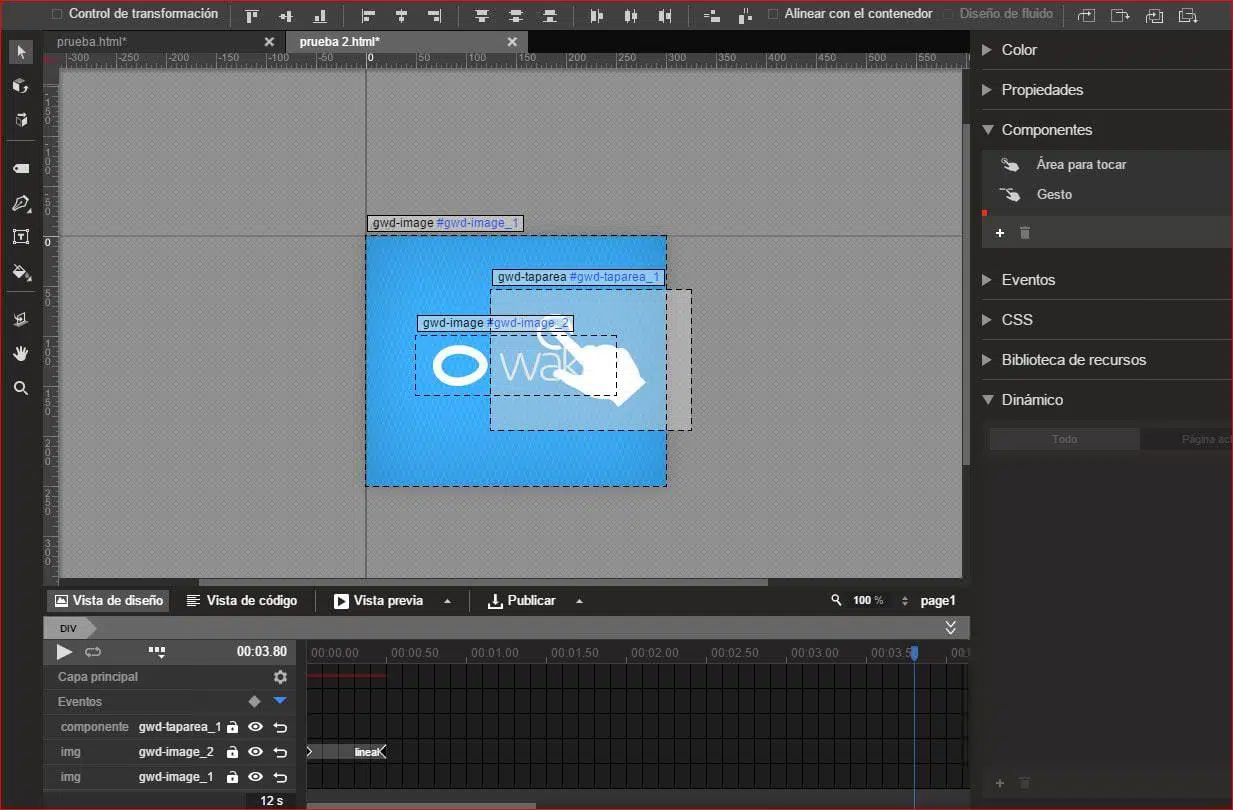The width and height of the screenshot is (1233, 810).
Task: Toggle lock on gwd-taparea_1 layer
Action: (x=232, y=727)
